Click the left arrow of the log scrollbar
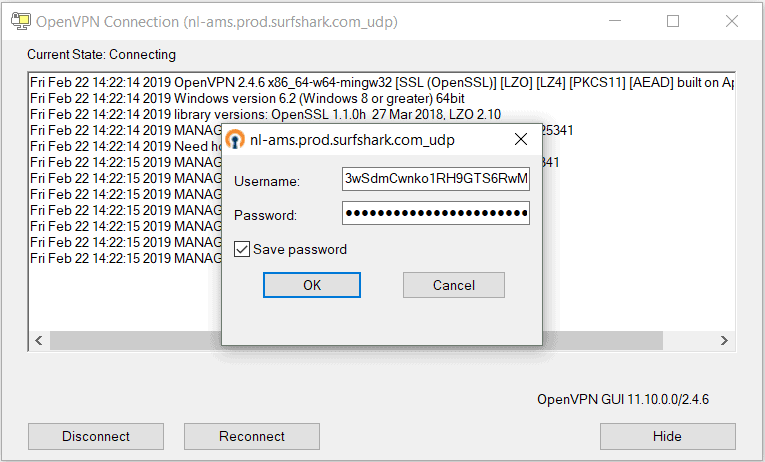The height and width of the screenshot is (462, 765). coord(39,340)
